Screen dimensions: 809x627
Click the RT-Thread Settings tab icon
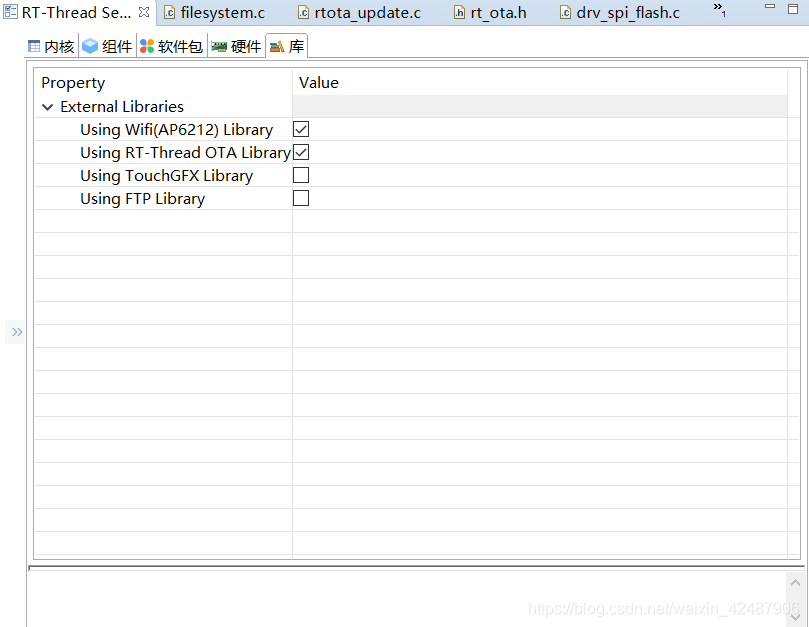10,12
